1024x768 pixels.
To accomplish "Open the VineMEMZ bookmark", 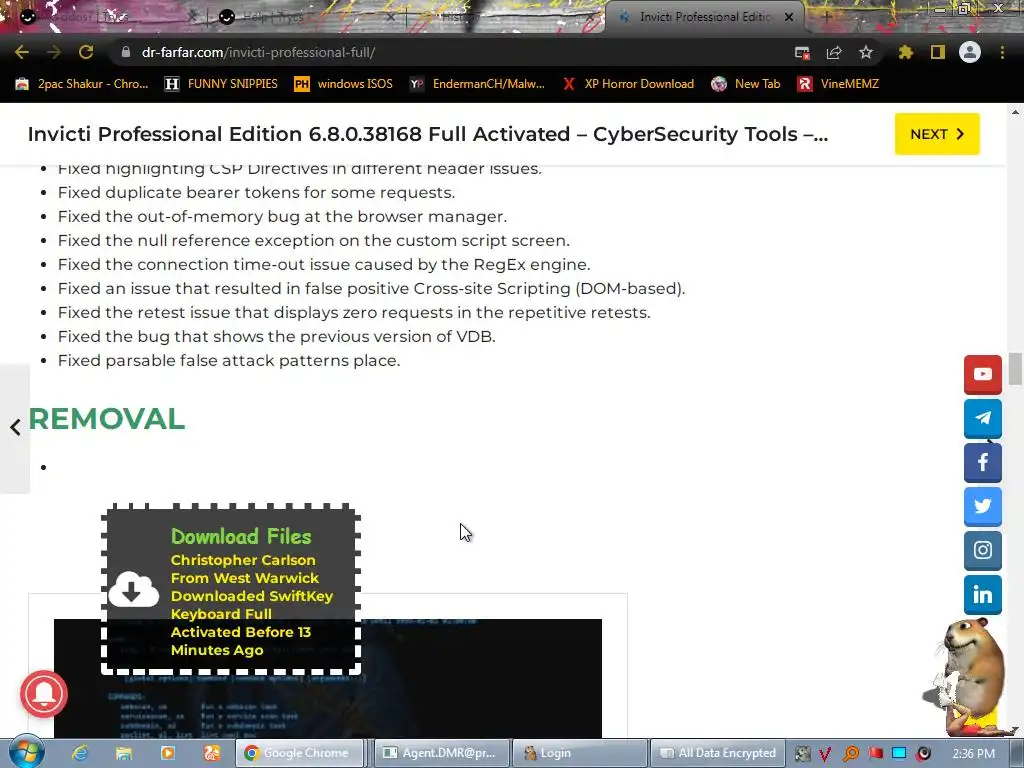I will click(x=838, y=84).
